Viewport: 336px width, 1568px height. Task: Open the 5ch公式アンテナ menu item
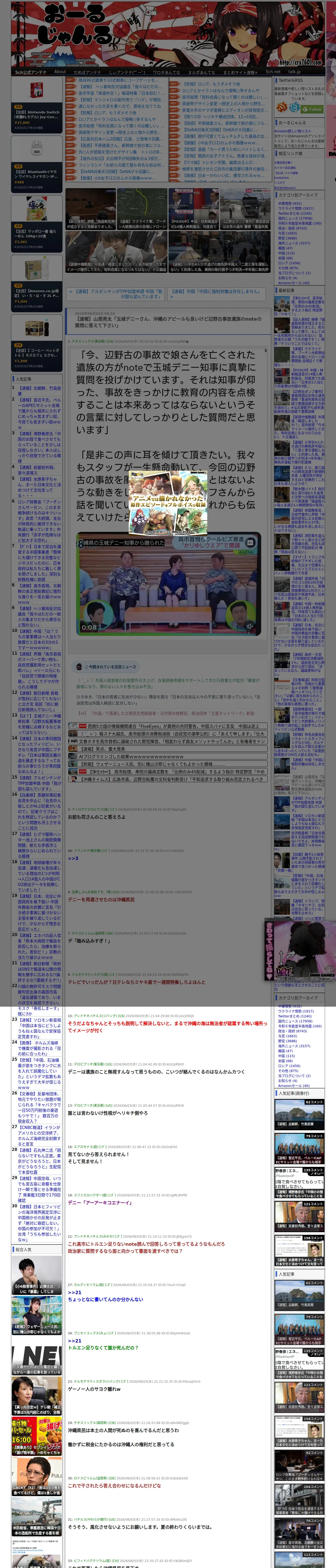tap(31, 72)
